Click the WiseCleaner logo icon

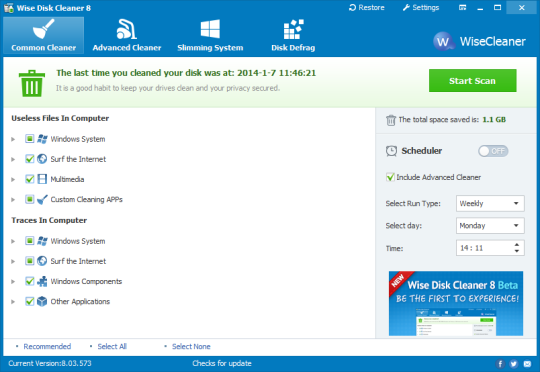coord(443,41)
